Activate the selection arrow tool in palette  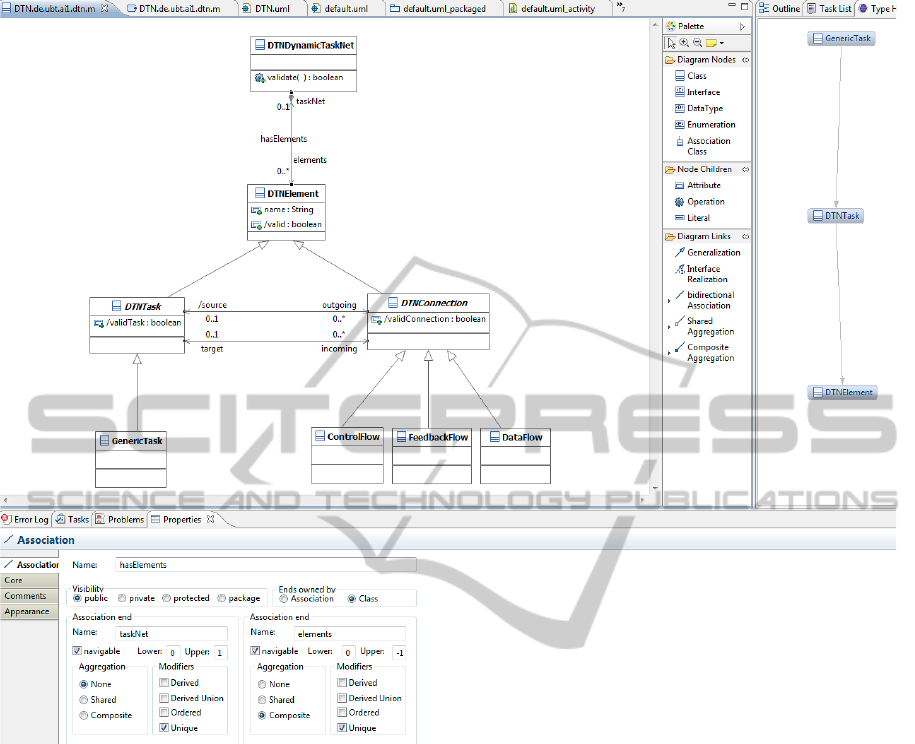[672, 43]
